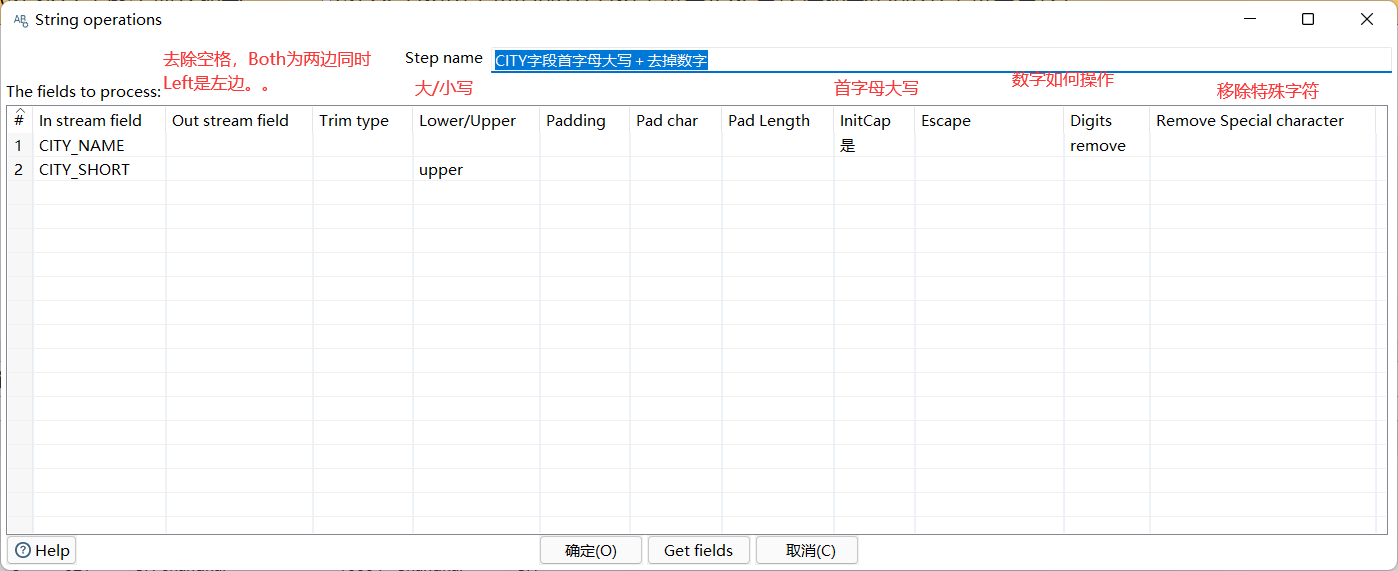
Task: Click Out stream field cell for CITY_NAME
Action: point(239,145)
